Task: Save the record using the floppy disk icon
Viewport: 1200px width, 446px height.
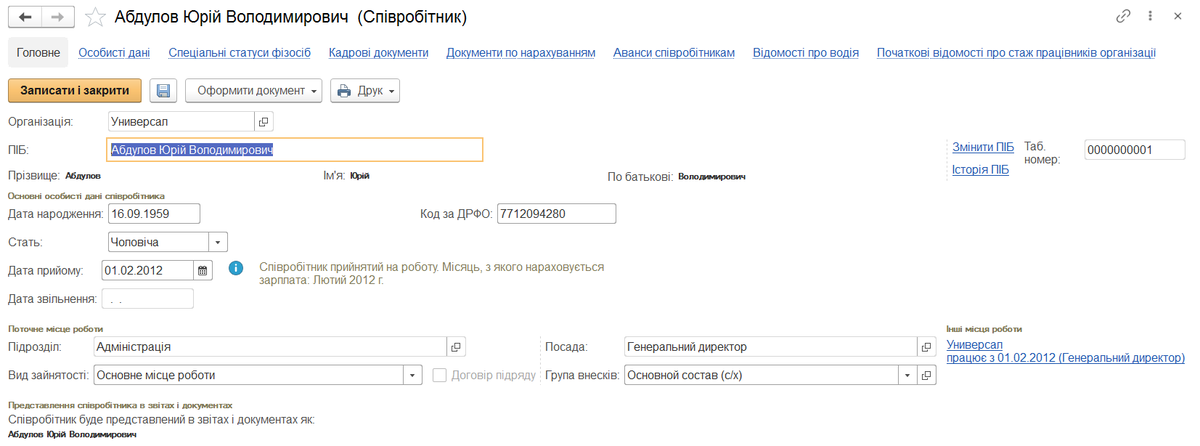Action: pyautogui.click(x=164, y=90)
